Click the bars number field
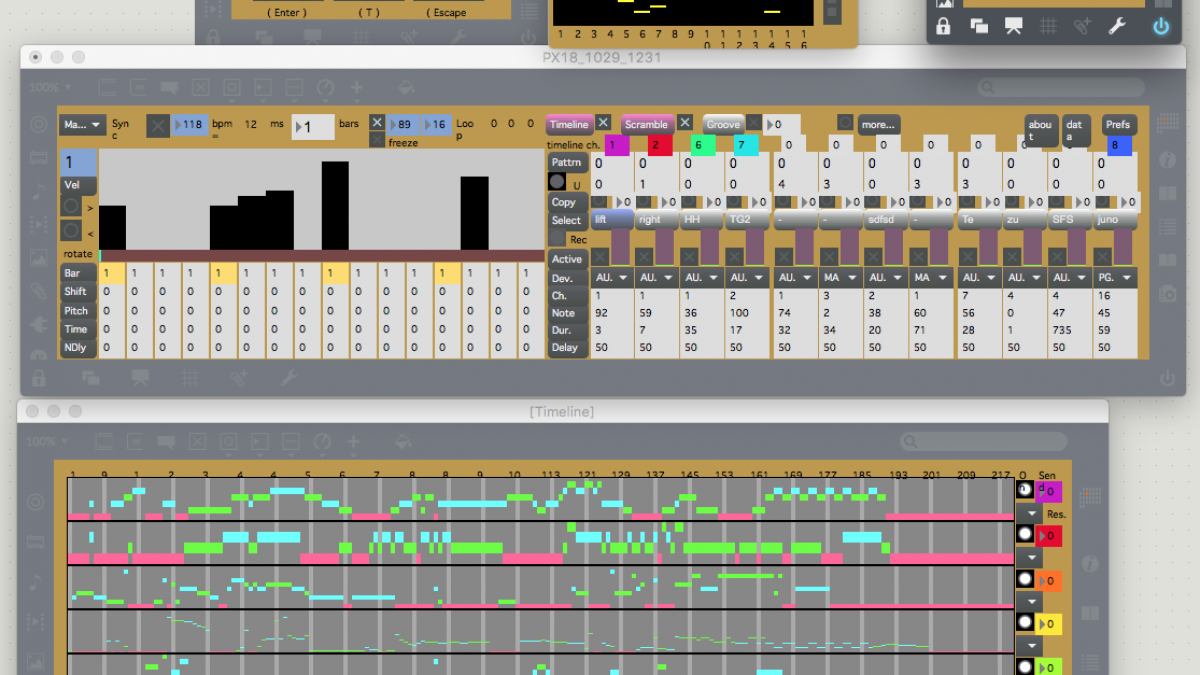1200x675 pixels. tap(313, 127)
